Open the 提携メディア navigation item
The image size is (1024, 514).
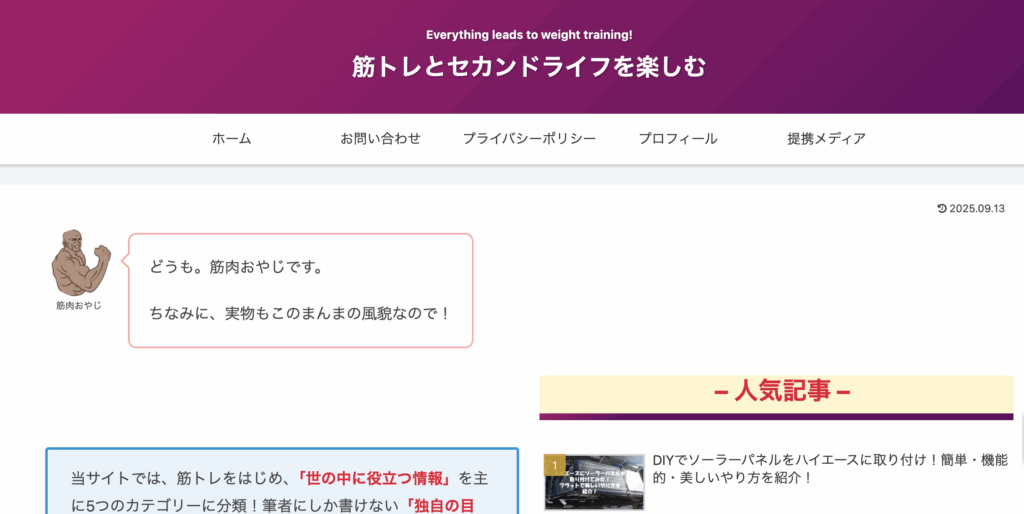826,139
